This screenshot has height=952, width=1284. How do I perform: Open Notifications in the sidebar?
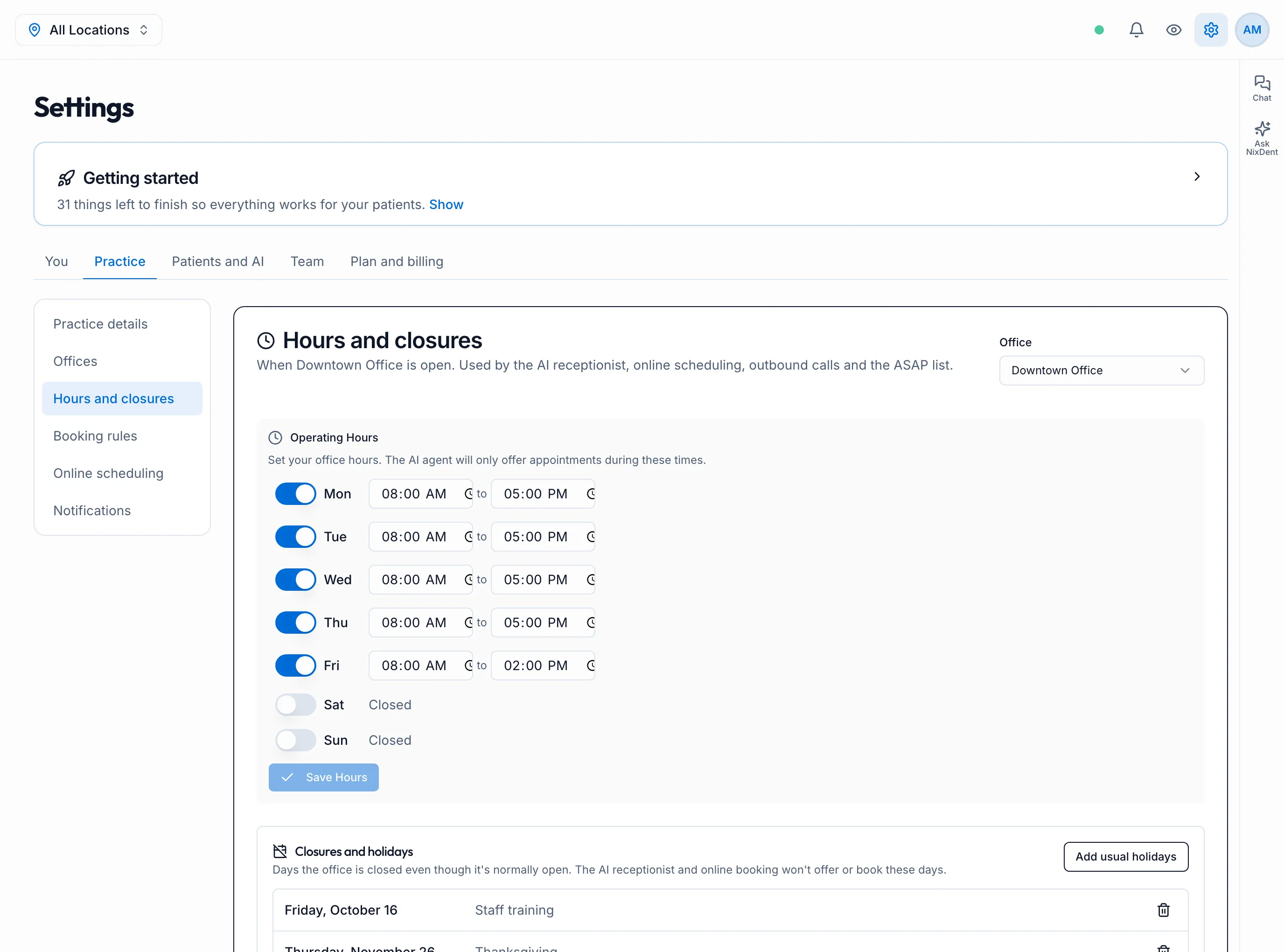point(122,511)
